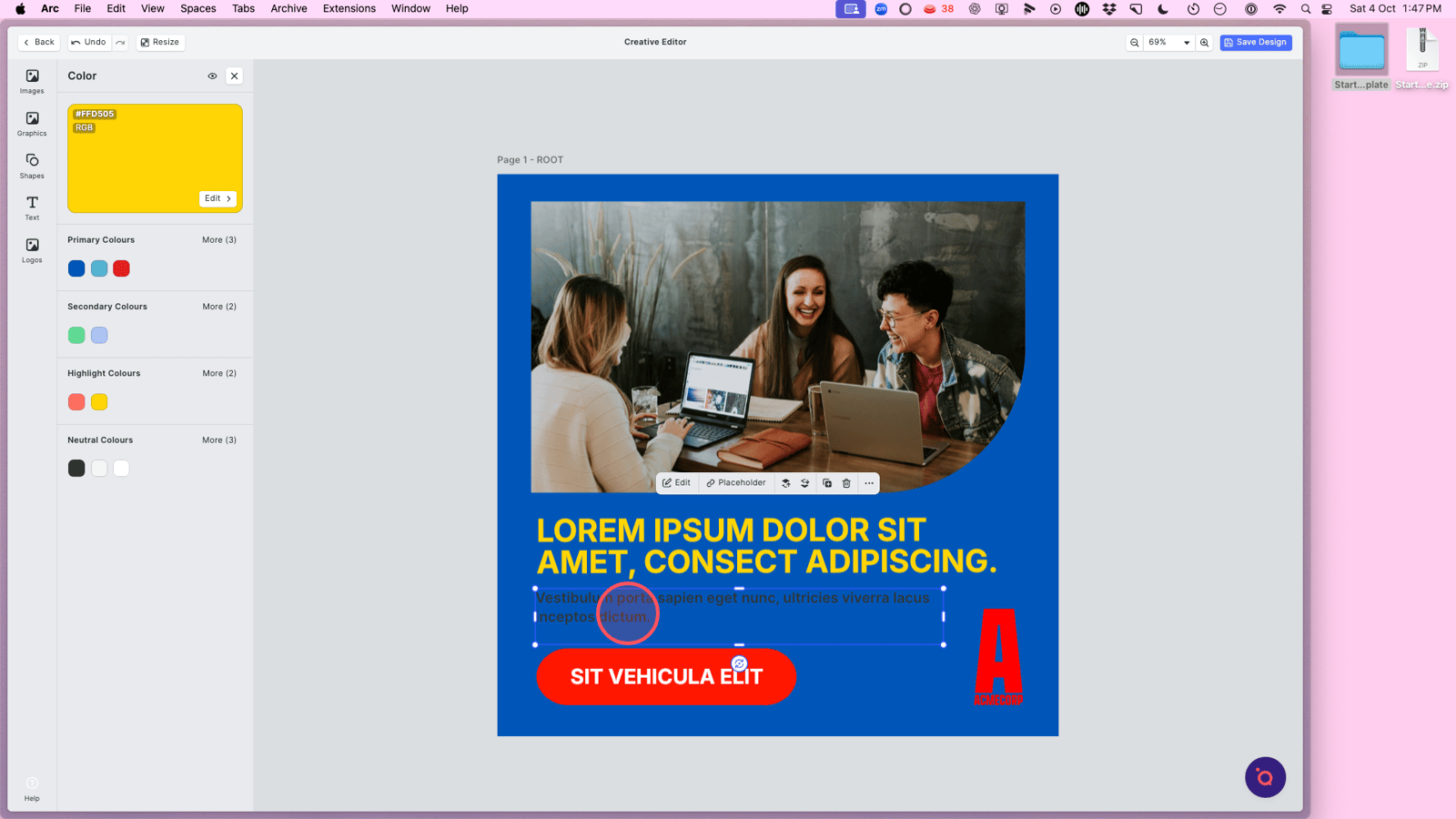Bring selected element forward one layer

coord(786,483)
